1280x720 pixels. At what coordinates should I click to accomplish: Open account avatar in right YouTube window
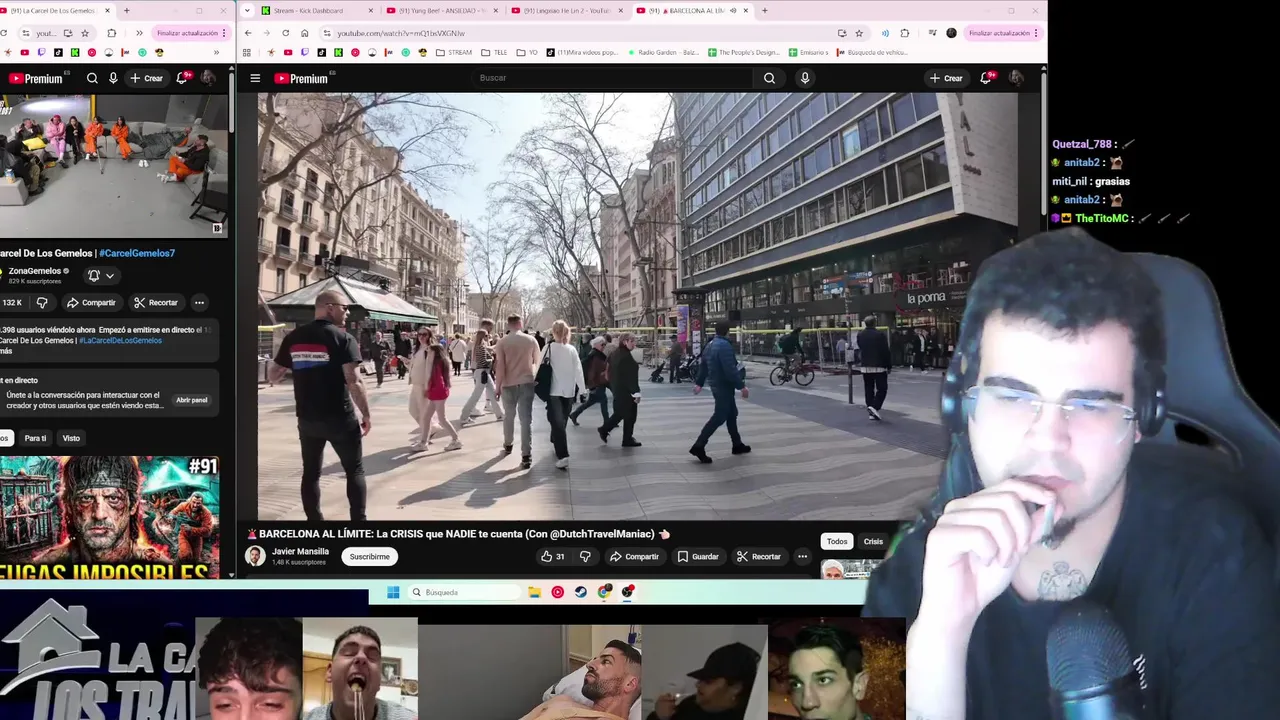1015,78
